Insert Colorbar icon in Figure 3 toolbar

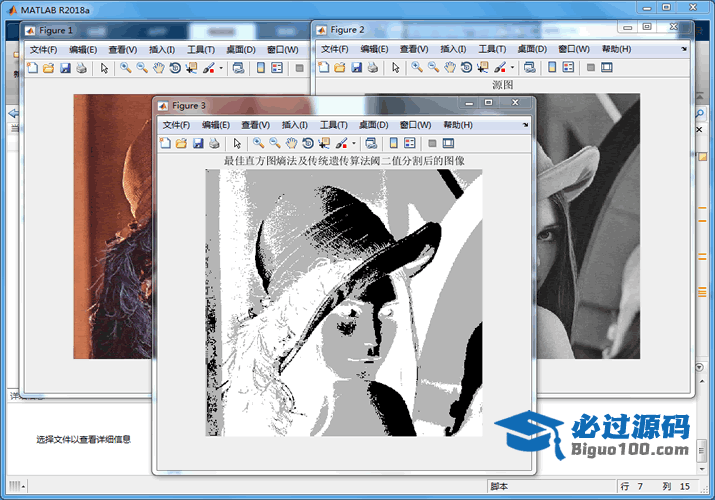point(394,143)
